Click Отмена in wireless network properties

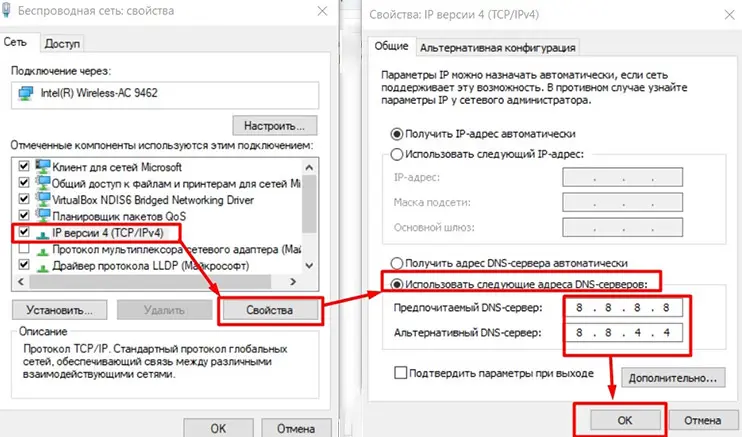coord(296,428)
